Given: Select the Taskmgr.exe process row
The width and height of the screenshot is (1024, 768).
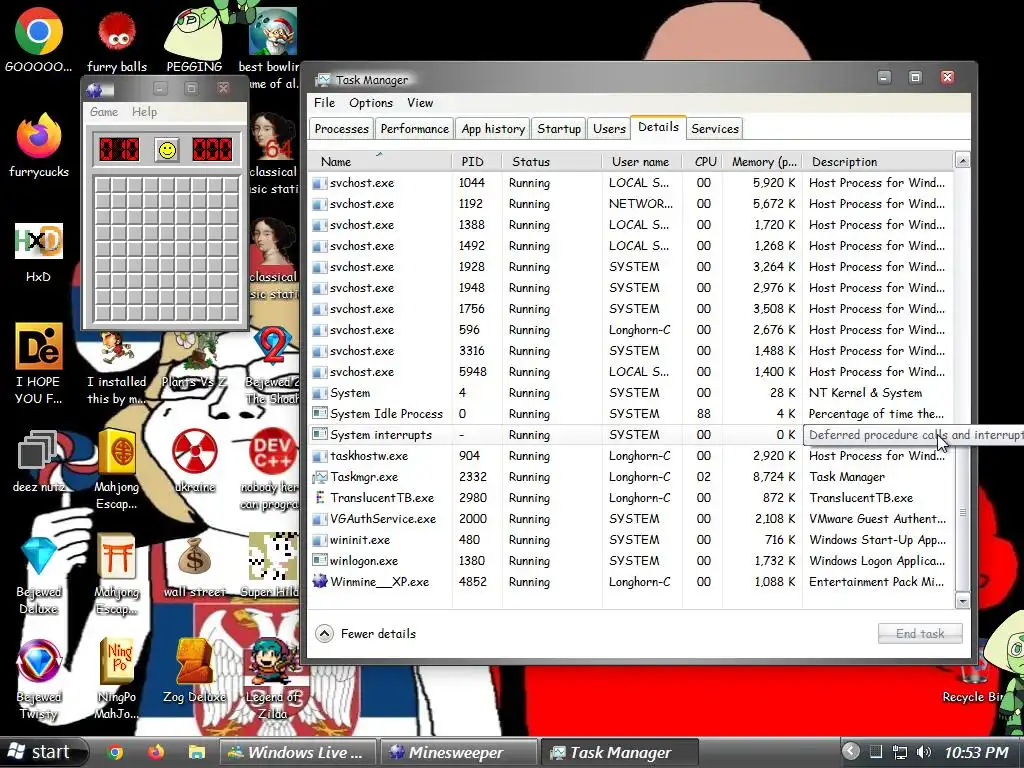Looking at the screenshot, I should [632, 477].
